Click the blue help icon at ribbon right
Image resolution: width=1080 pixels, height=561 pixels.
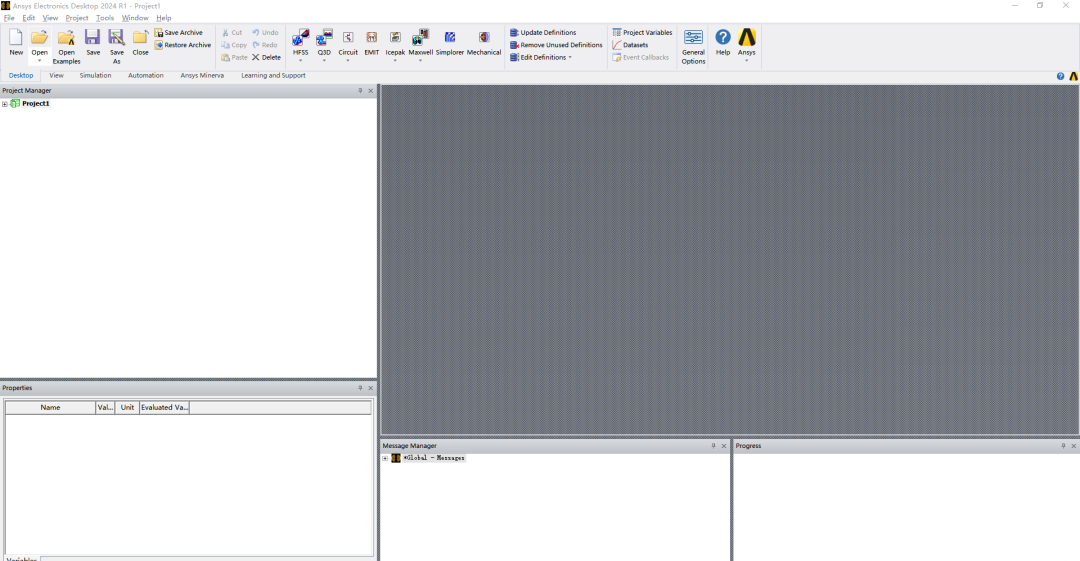(1060, 76)
